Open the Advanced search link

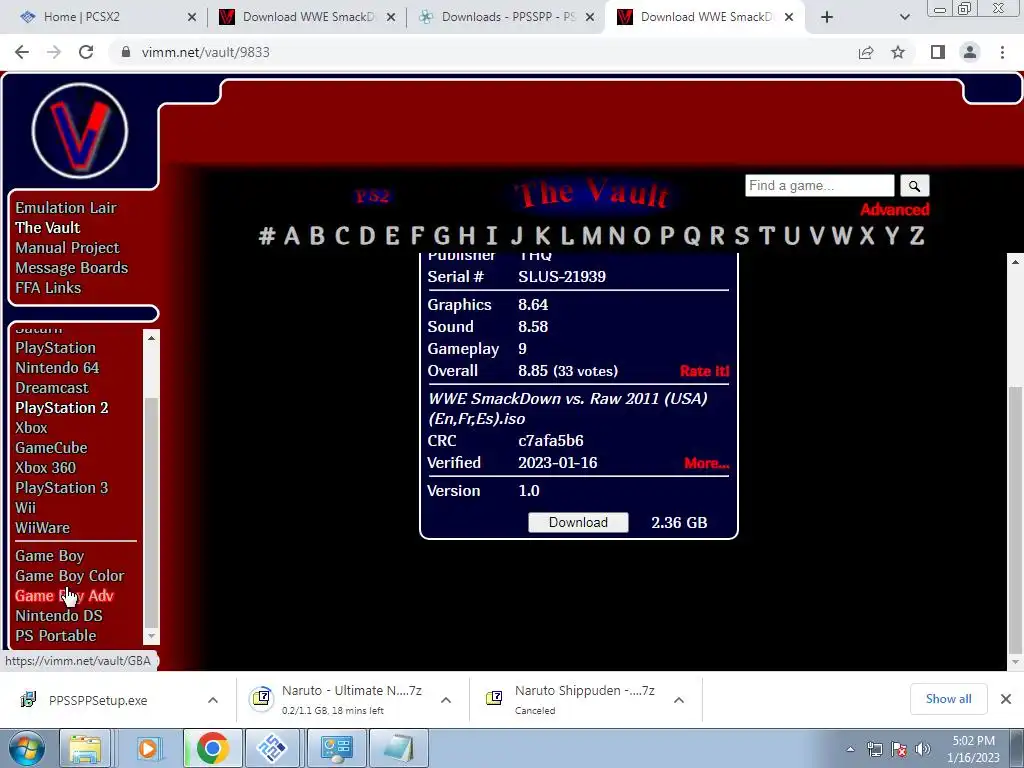[x=895, y=210]
